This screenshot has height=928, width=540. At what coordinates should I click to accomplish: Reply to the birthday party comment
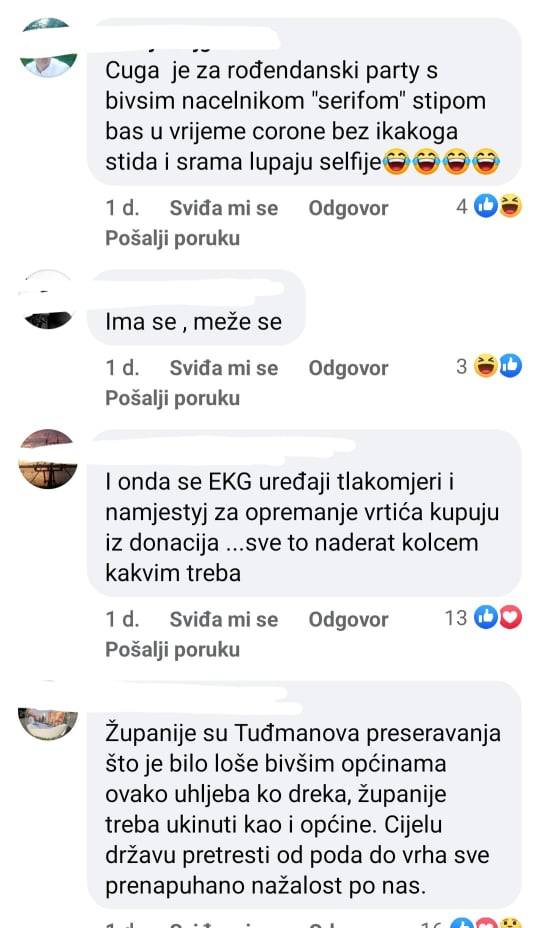point(348,208)
